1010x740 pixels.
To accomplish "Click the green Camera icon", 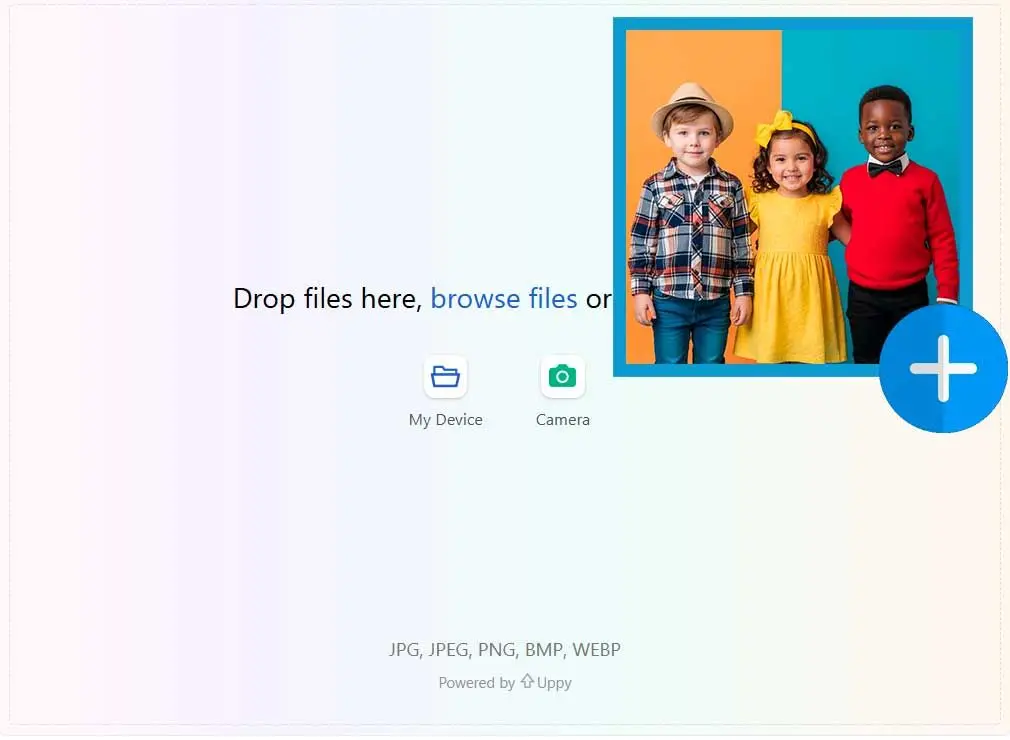I will (562, 377).
